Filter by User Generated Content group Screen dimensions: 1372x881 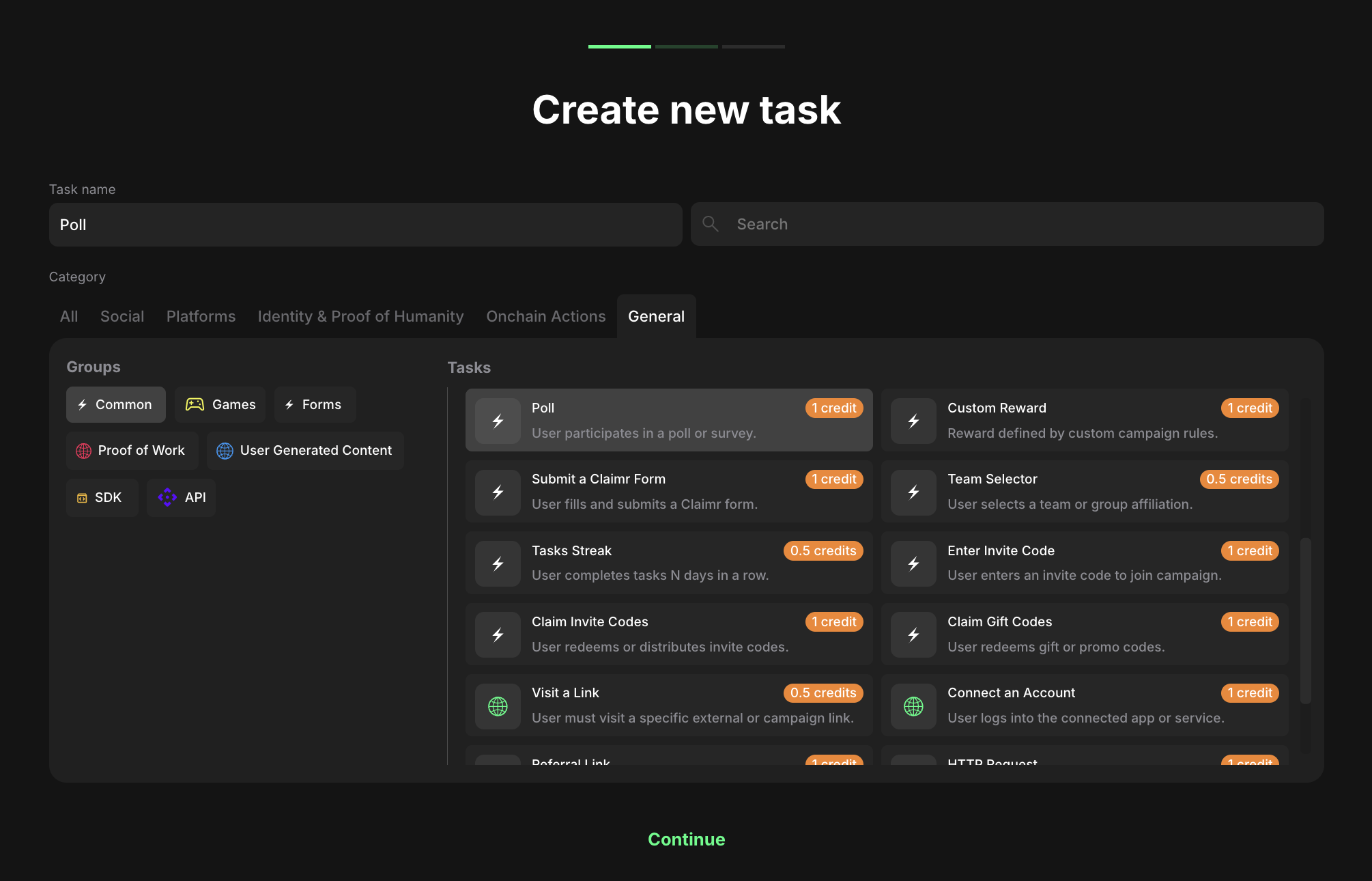point(305,451)
